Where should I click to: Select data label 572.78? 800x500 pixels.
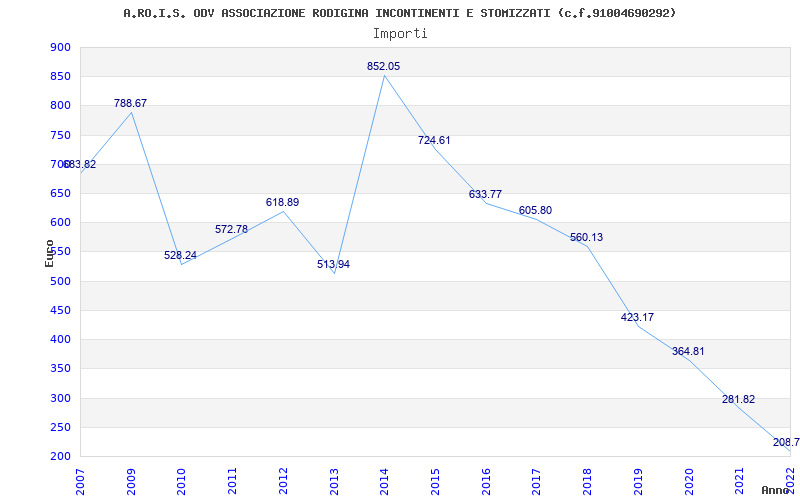(x=231, y=229)
